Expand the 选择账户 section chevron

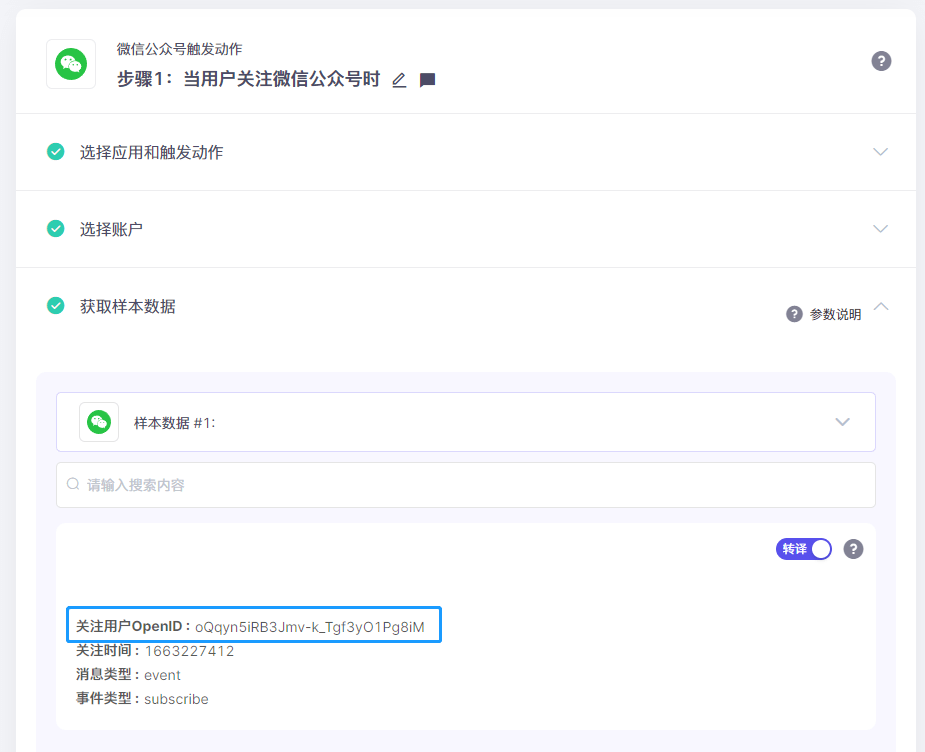click(x=880, y=228)
